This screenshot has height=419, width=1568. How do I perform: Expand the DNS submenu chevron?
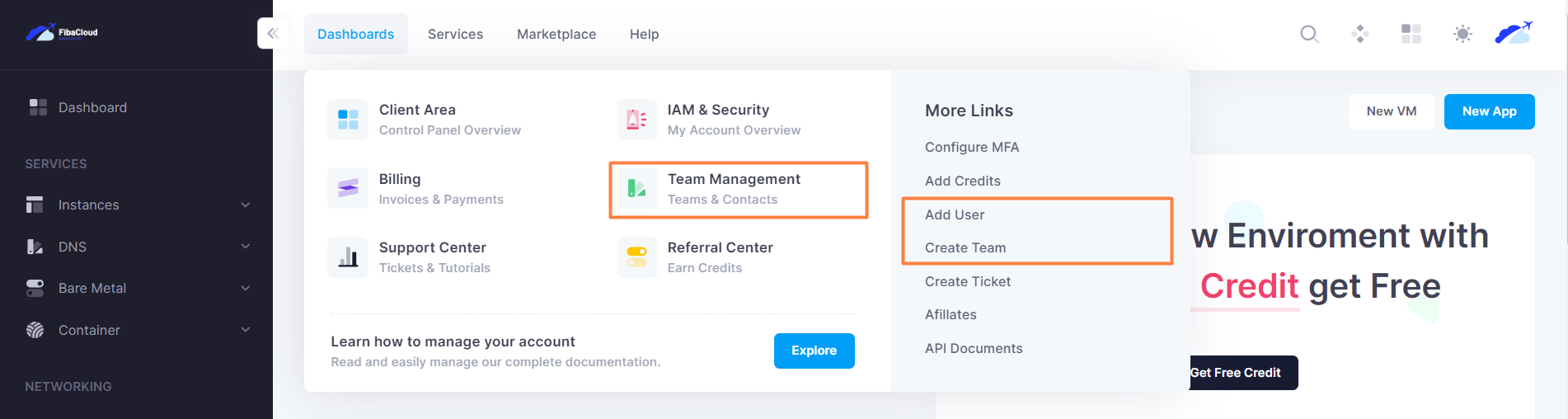tap(246, 246)
